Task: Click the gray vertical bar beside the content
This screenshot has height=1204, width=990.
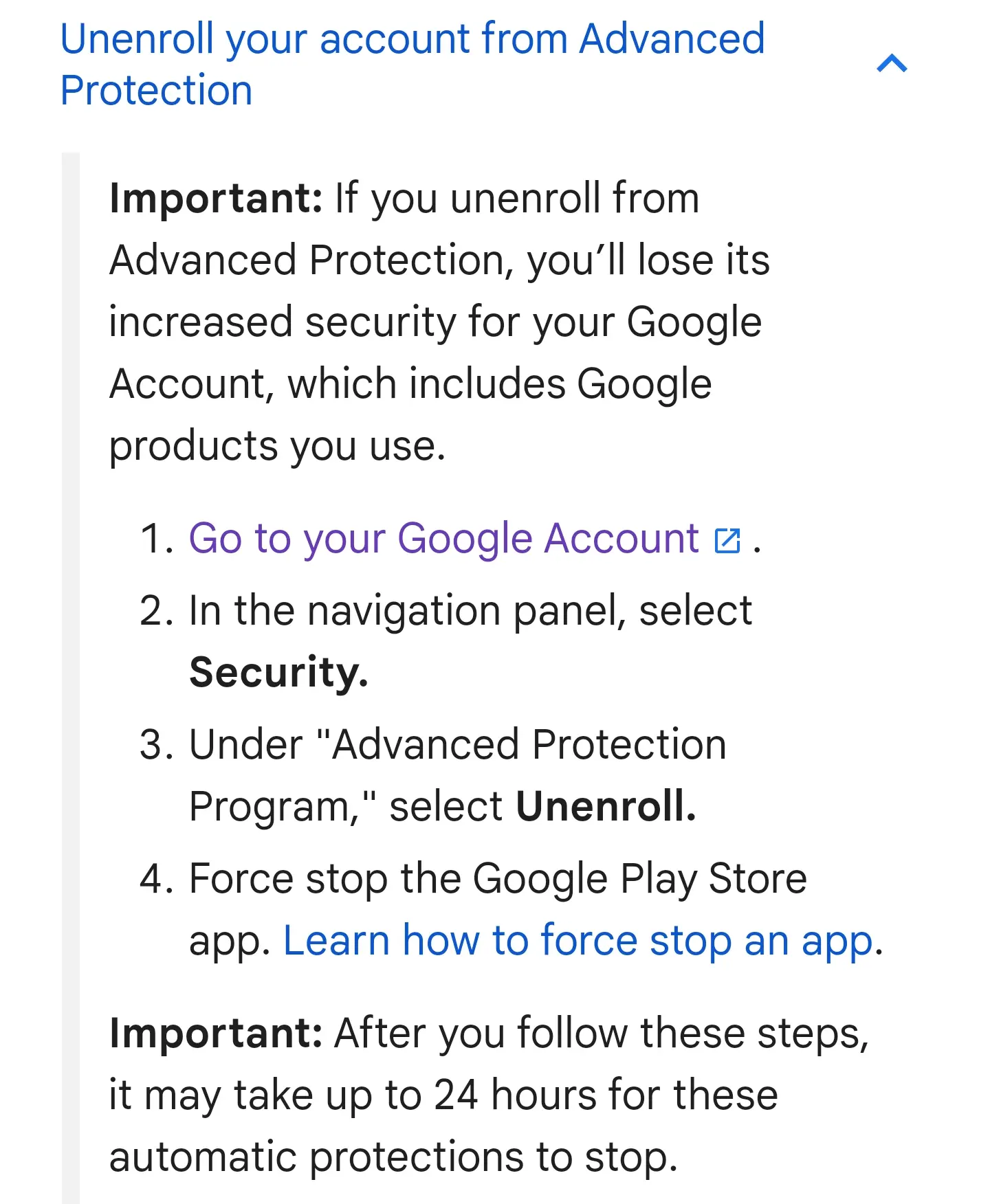Action: (x=70, y=678)
